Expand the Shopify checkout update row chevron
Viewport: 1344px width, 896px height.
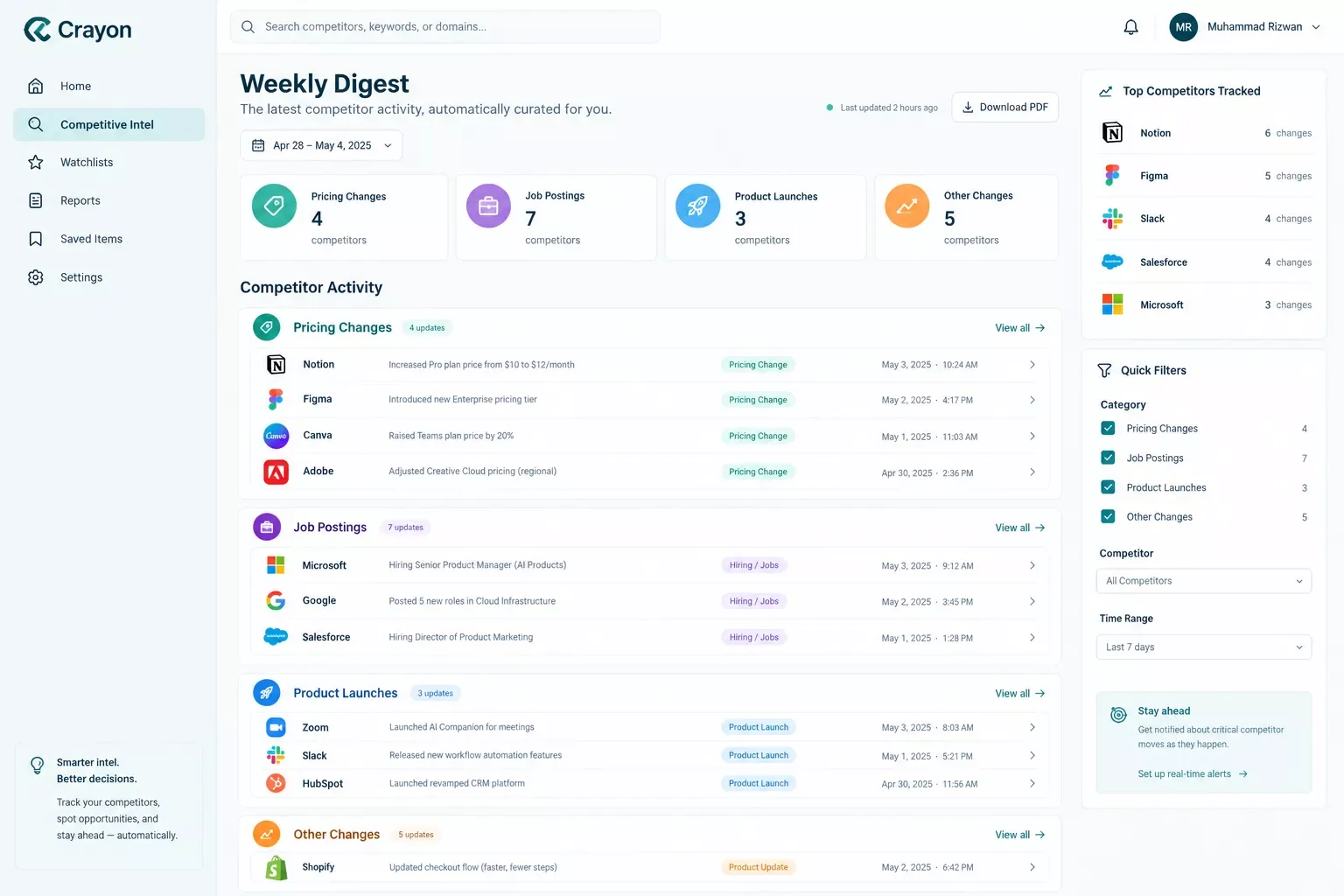point(1032,867)
